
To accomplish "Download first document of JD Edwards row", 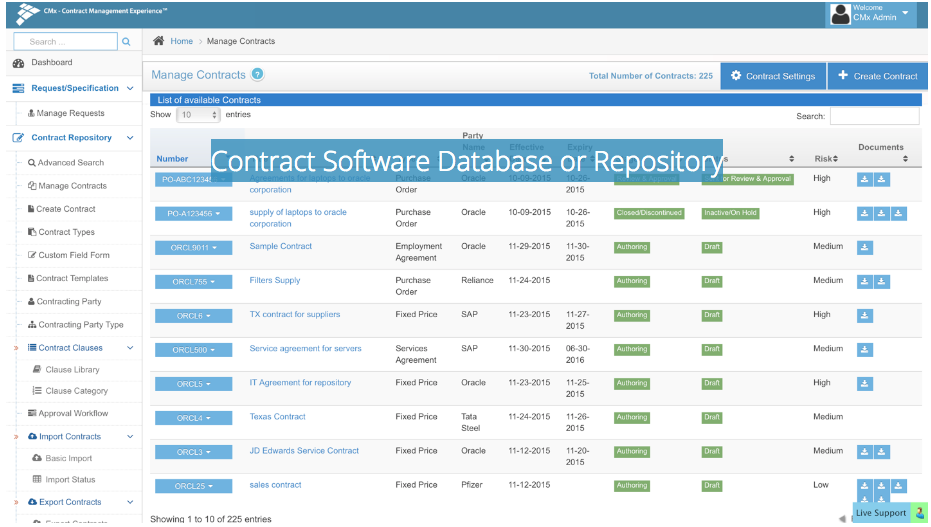I will (x=864, y=452).
